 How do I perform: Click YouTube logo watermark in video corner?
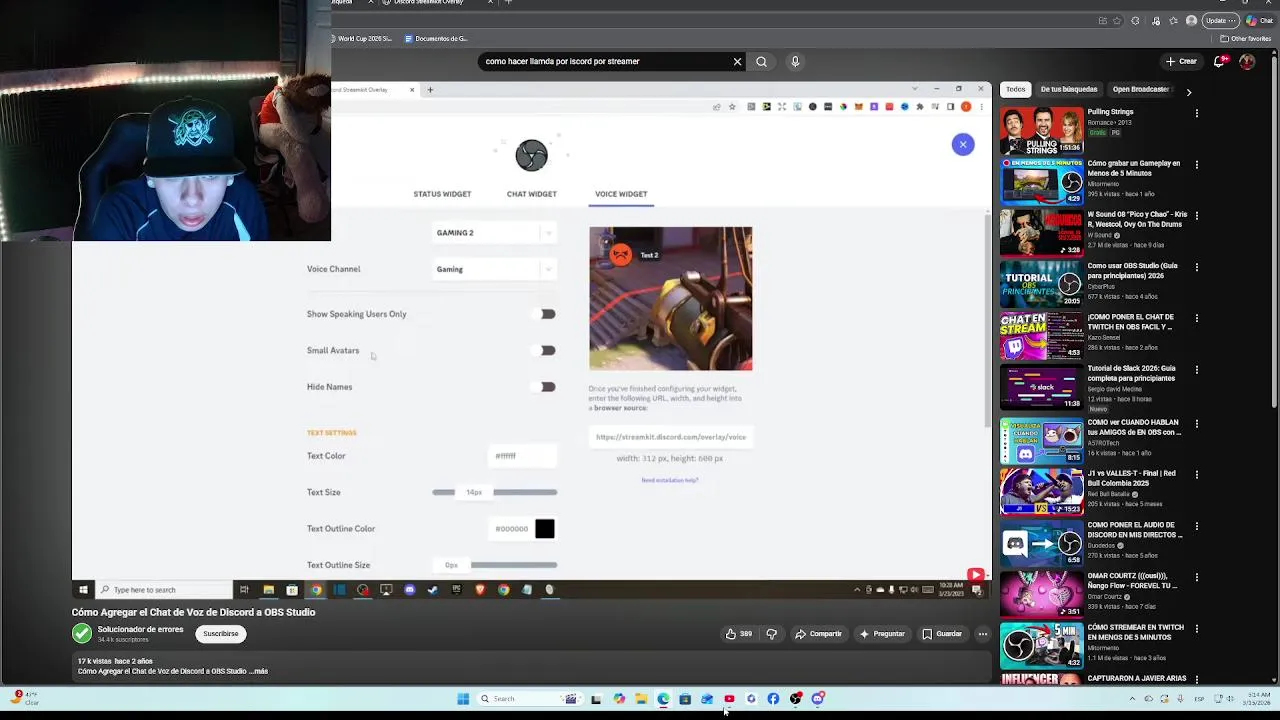976,574
